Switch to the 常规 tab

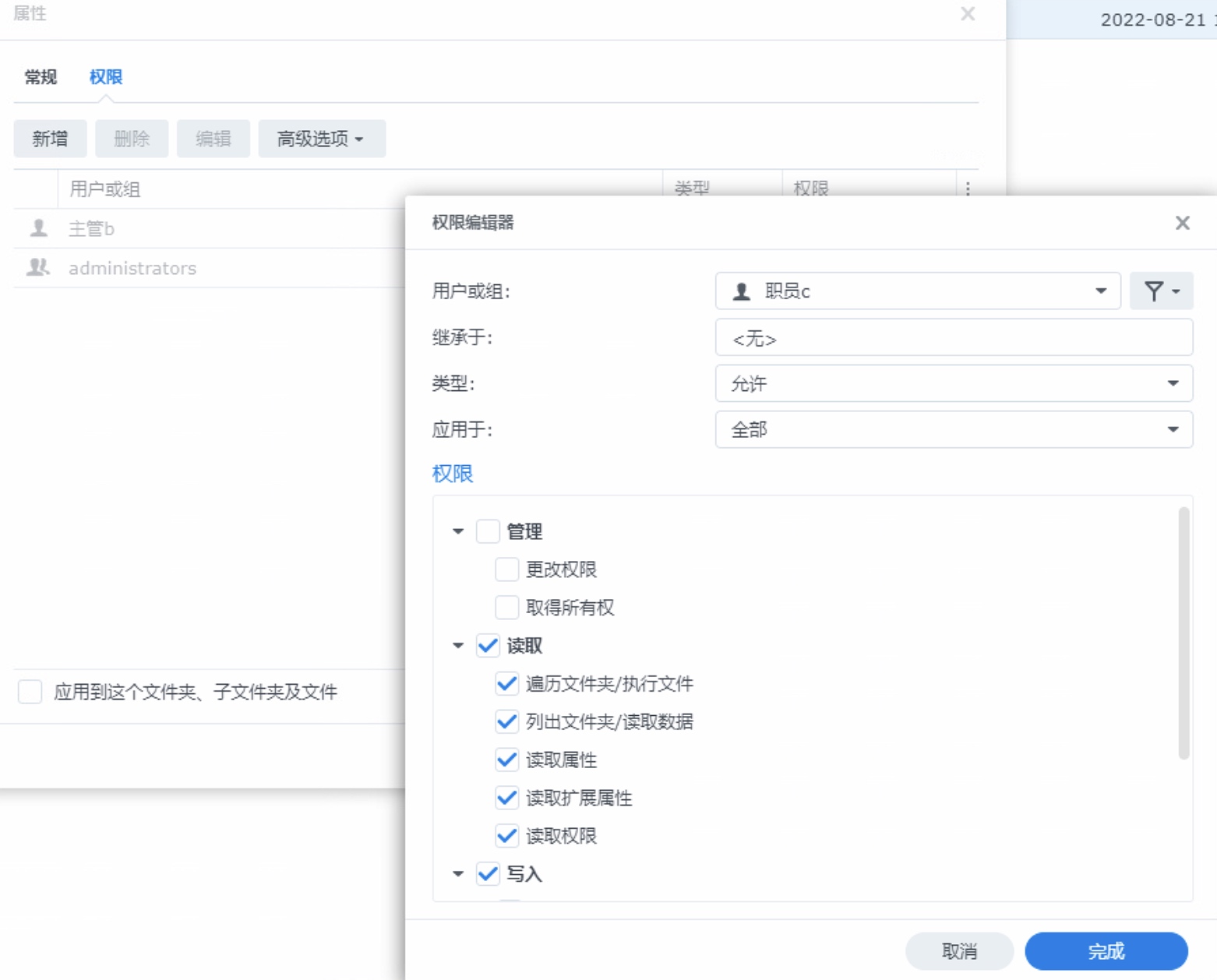point(41,77)
